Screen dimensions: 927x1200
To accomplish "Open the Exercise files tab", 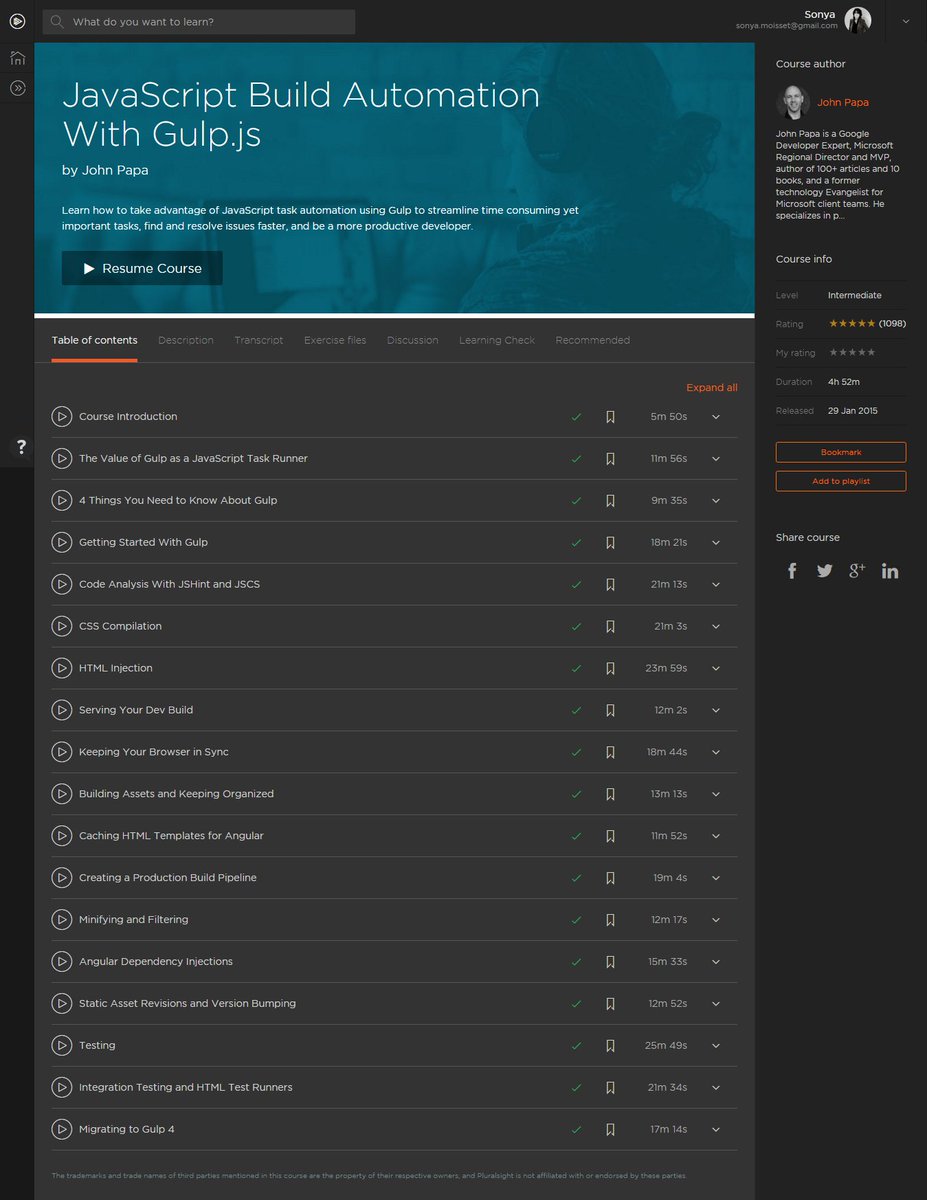I will 335,340.
